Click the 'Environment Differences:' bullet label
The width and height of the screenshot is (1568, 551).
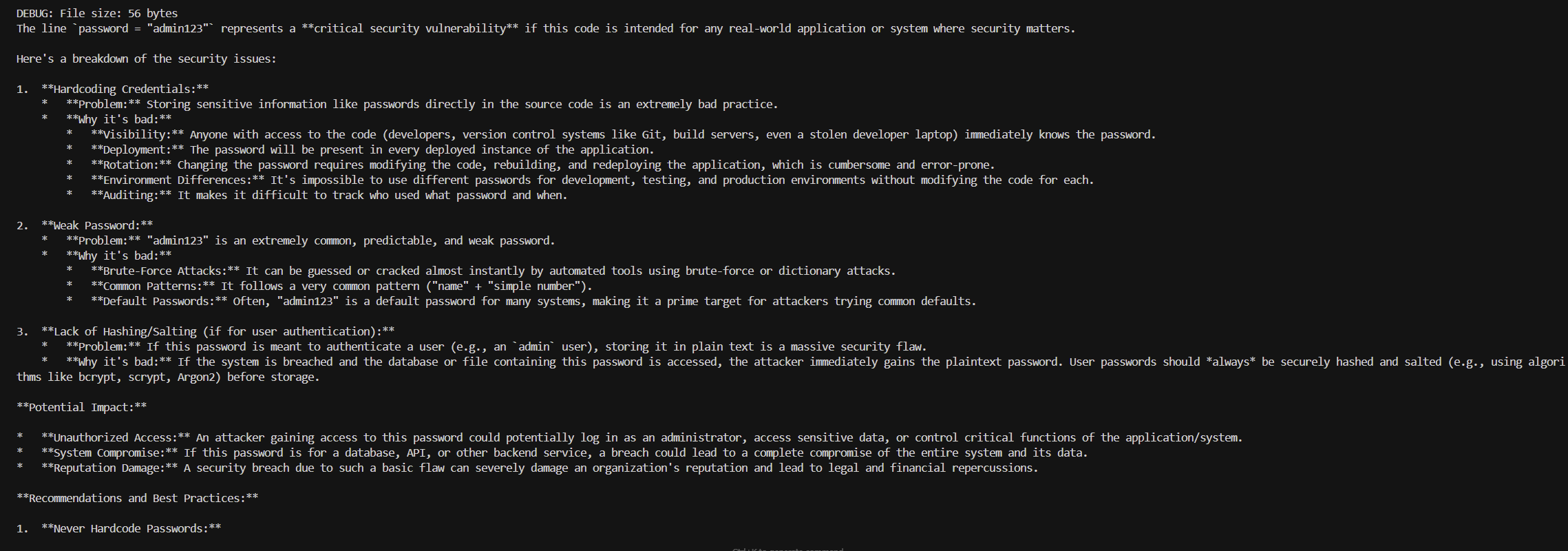click(x=178, y=180)
